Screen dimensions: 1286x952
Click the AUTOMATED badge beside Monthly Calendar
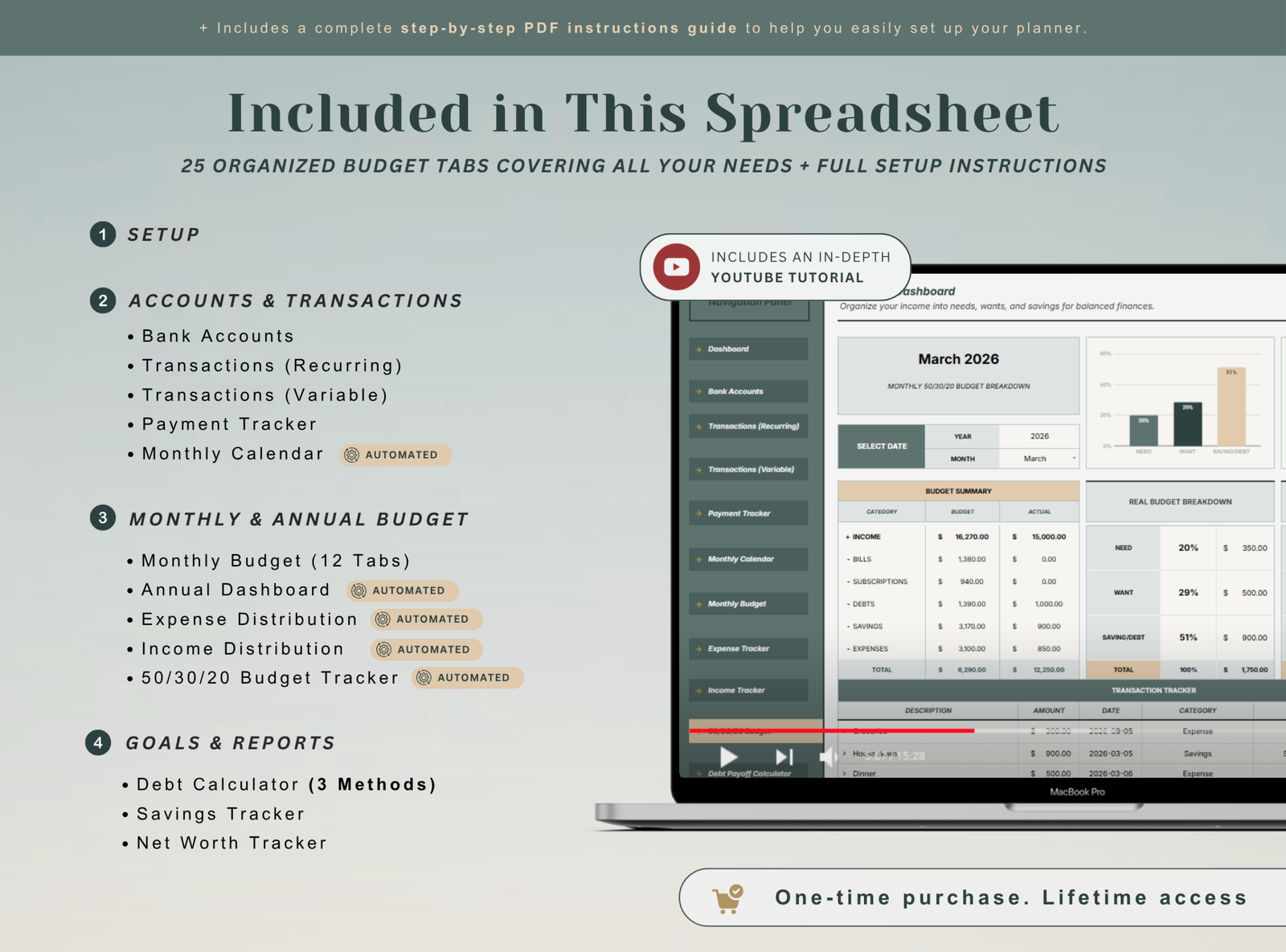(x=395, y=455)
